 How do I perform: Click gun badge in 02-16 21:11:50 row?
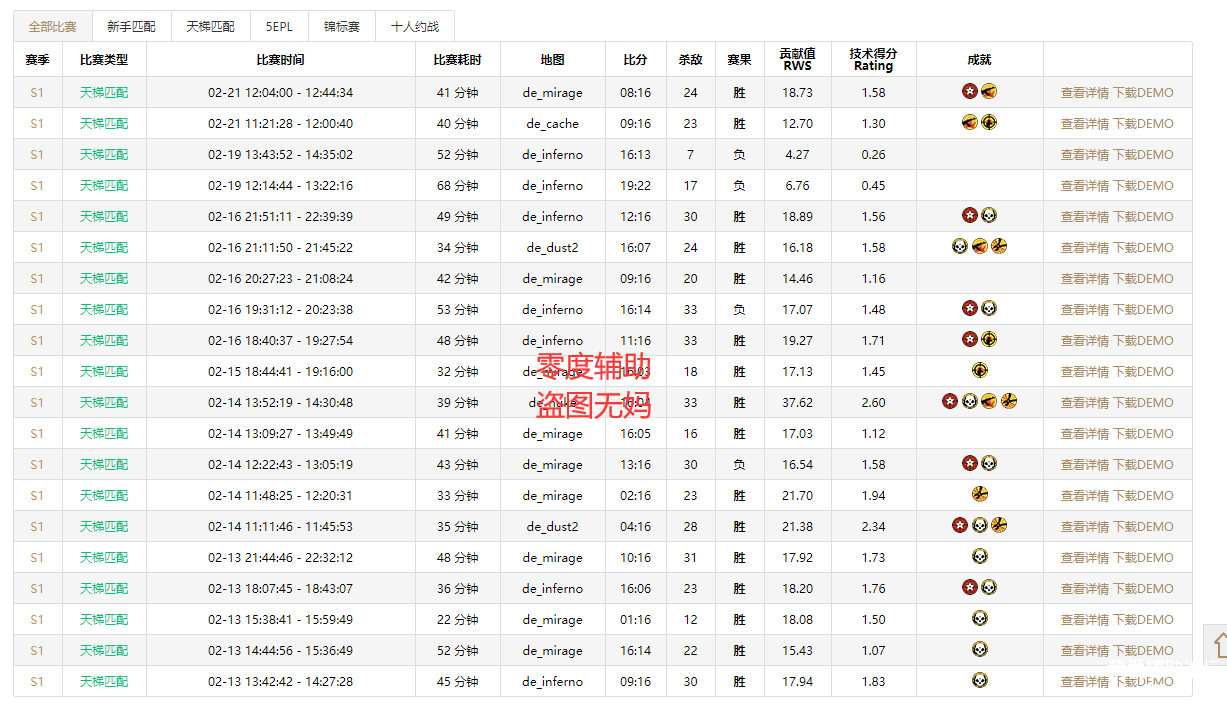point(979,247)
